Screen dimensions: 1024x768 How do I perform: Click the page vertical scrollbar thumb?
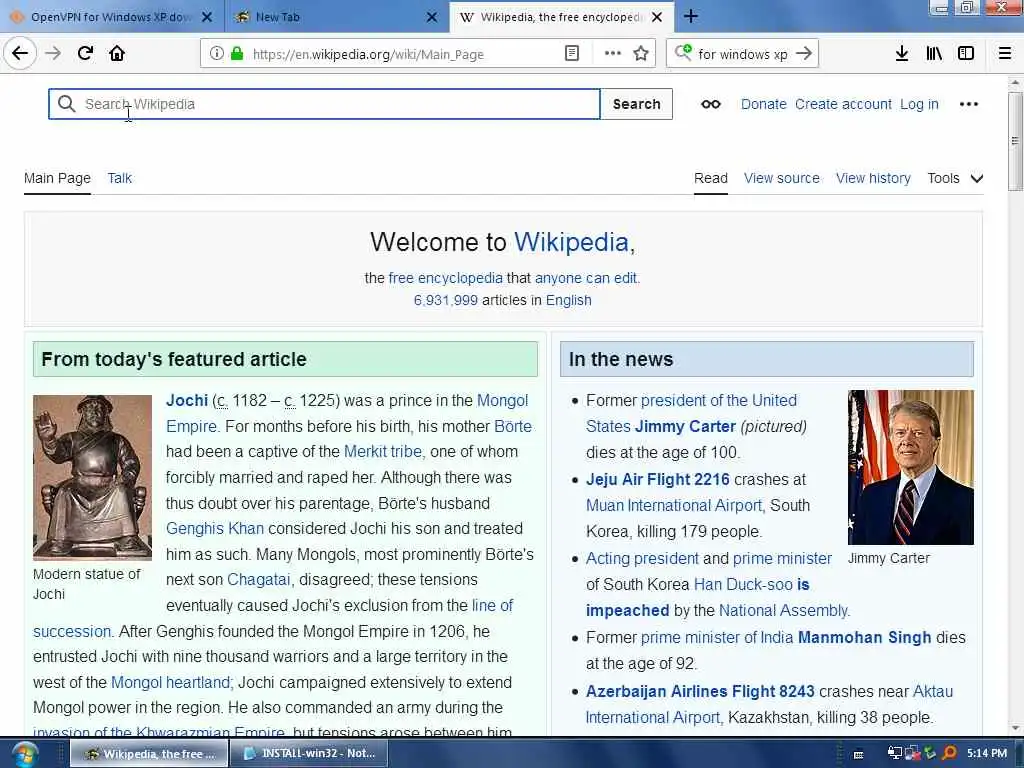tap(1014, 140)
